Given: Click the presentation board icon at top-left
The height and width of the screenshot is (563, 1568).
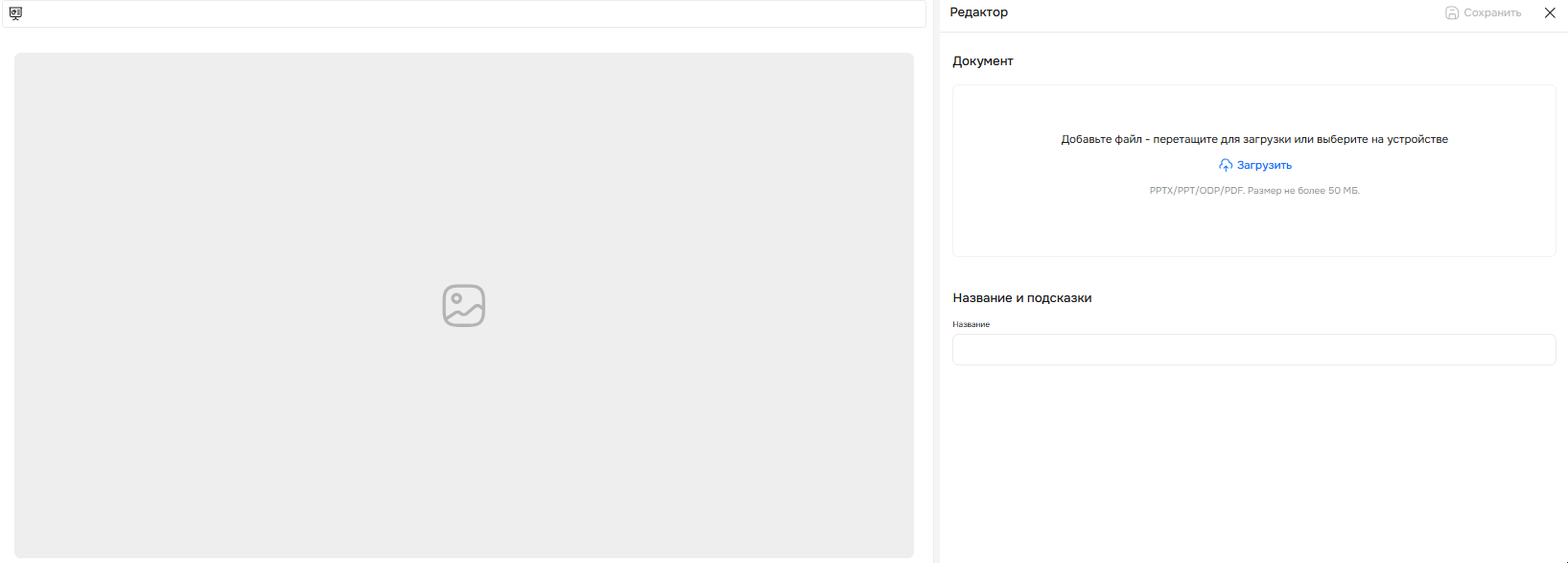Looking at the screenshot, I should tap(15, 13).
